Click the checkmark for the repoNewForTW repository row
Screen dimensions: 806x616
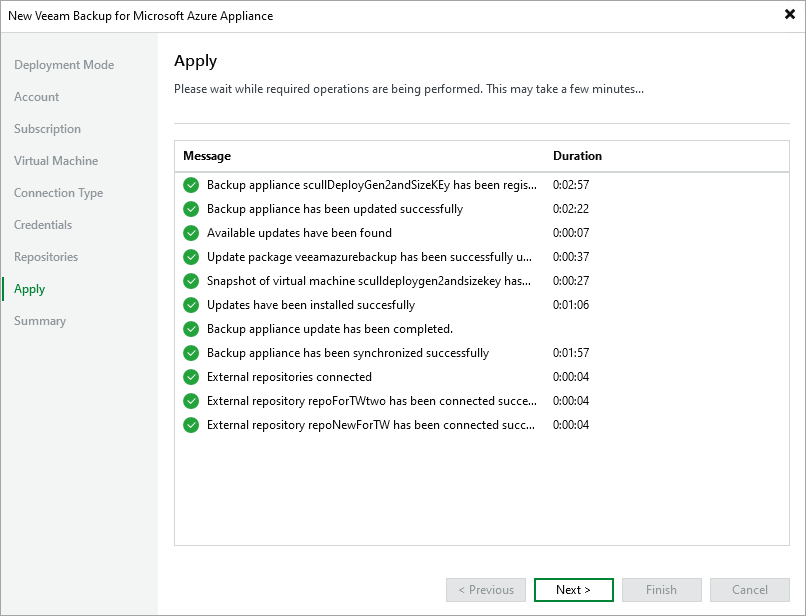pyautogui.click(x=191, y=425)
